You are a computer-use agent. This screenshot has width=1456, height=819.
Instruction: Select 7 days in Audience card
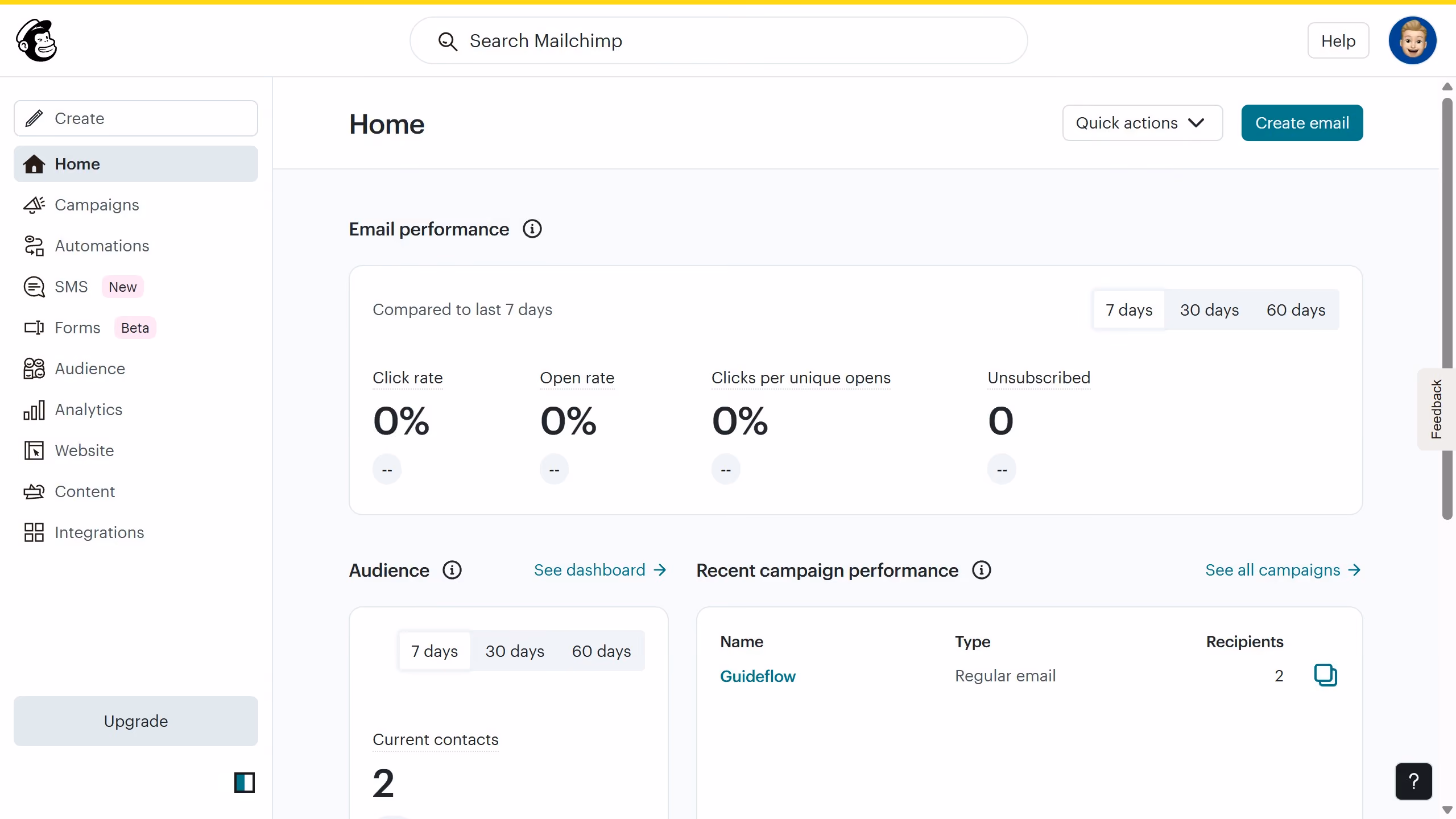point(435,651)
